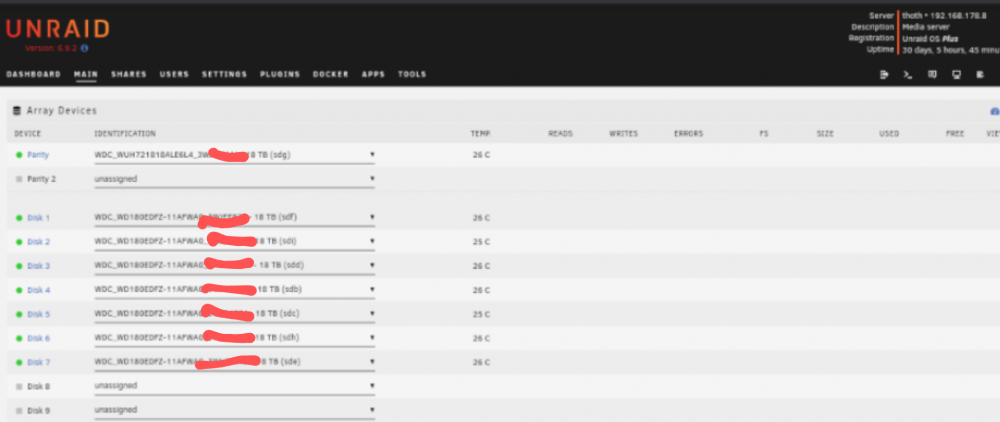Open the Parity 2 unassigned dropdown
Image resolution: width=1000 pixels, height=422 pixels.
(234, 179)
